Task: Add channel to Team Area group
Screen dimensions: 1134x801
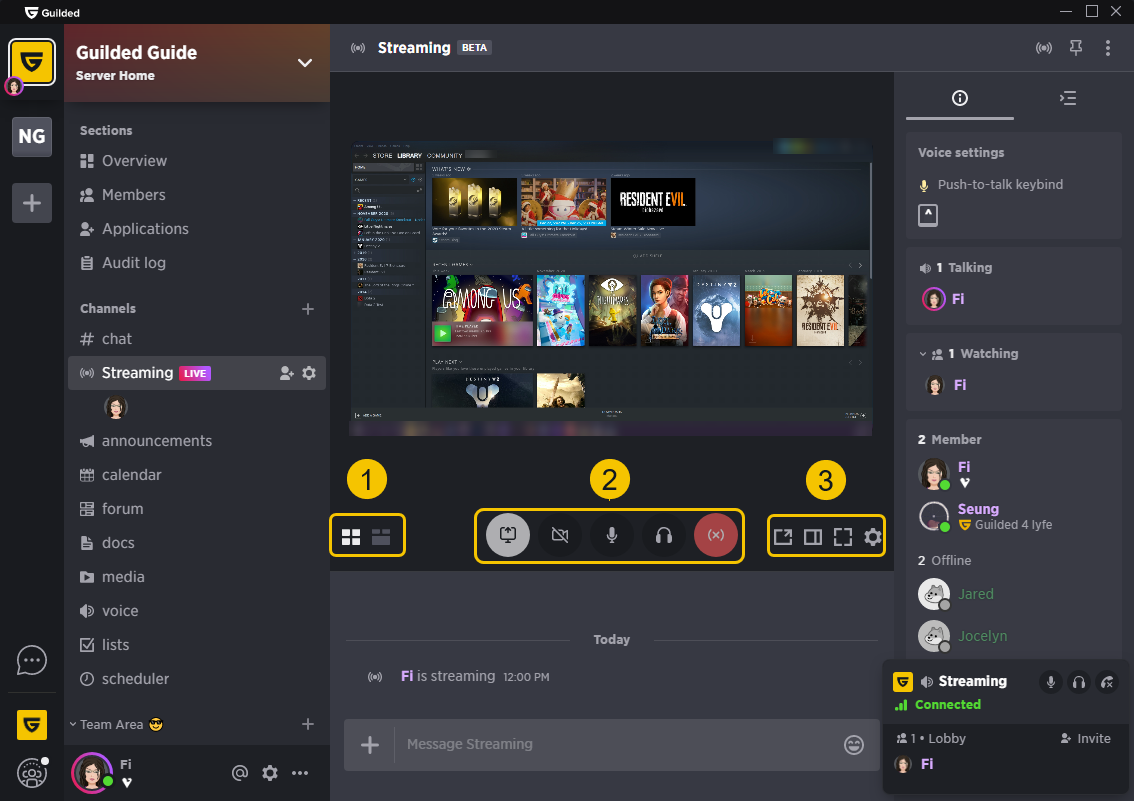Action: coord(308,724)
